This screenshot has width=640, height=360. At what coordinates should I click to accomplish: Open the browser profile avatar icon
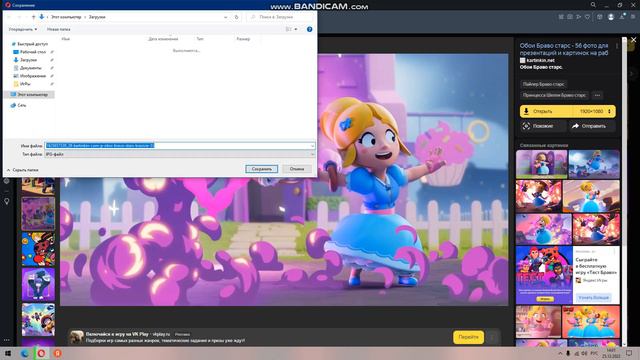[611, 17]
